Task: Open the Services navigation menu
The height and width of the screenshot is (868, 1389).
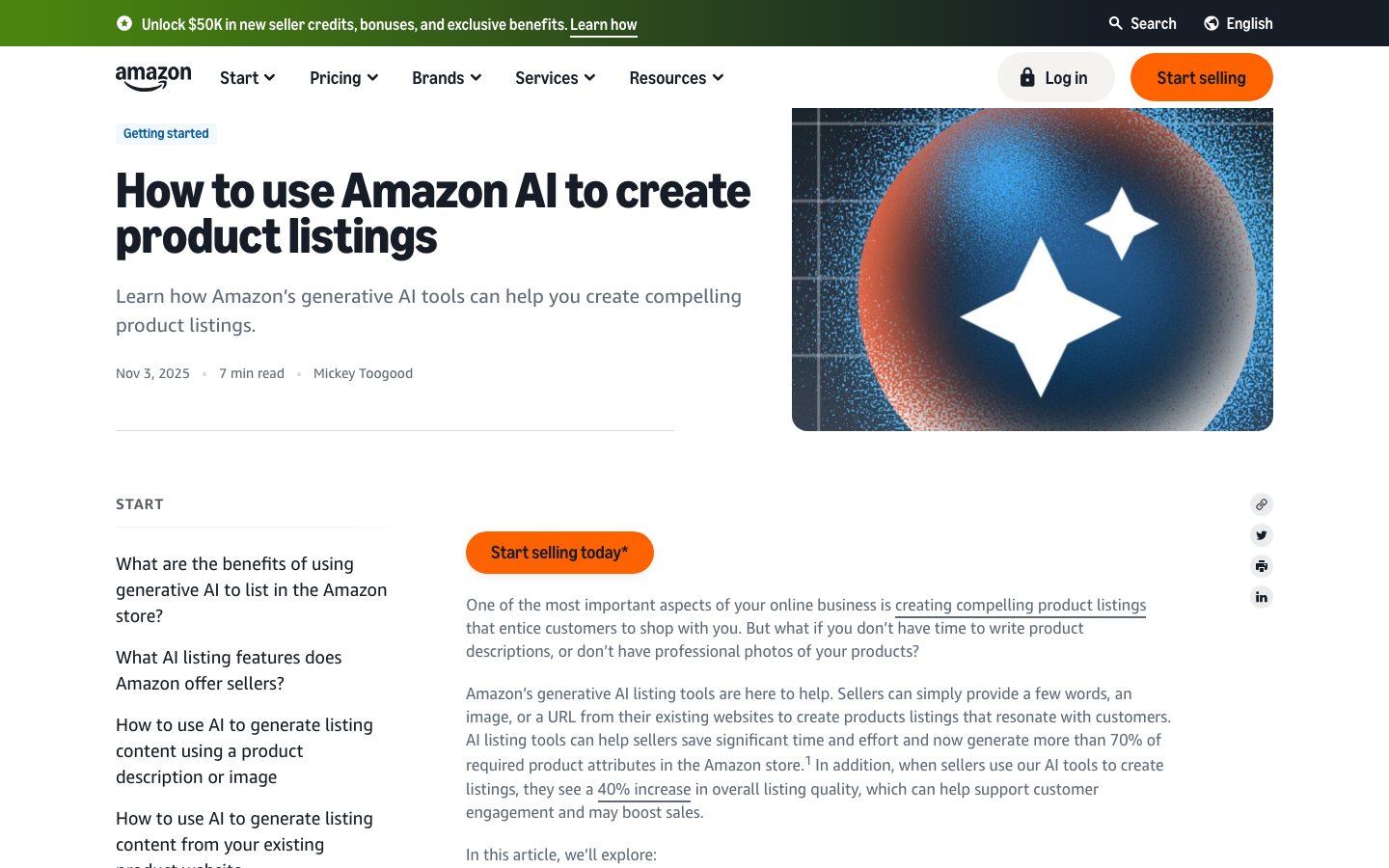Action: tap(555, 78)
